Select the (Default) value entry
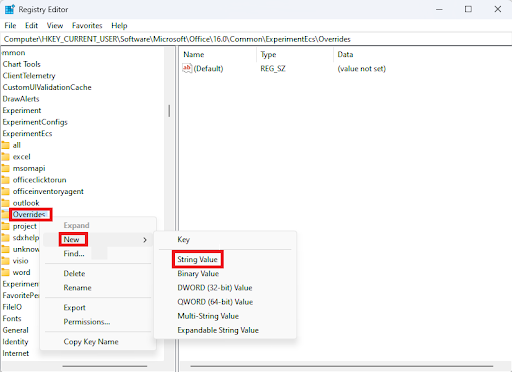Image resolution: width=512 pixels, height=372 pixels. tap(208, 69)
